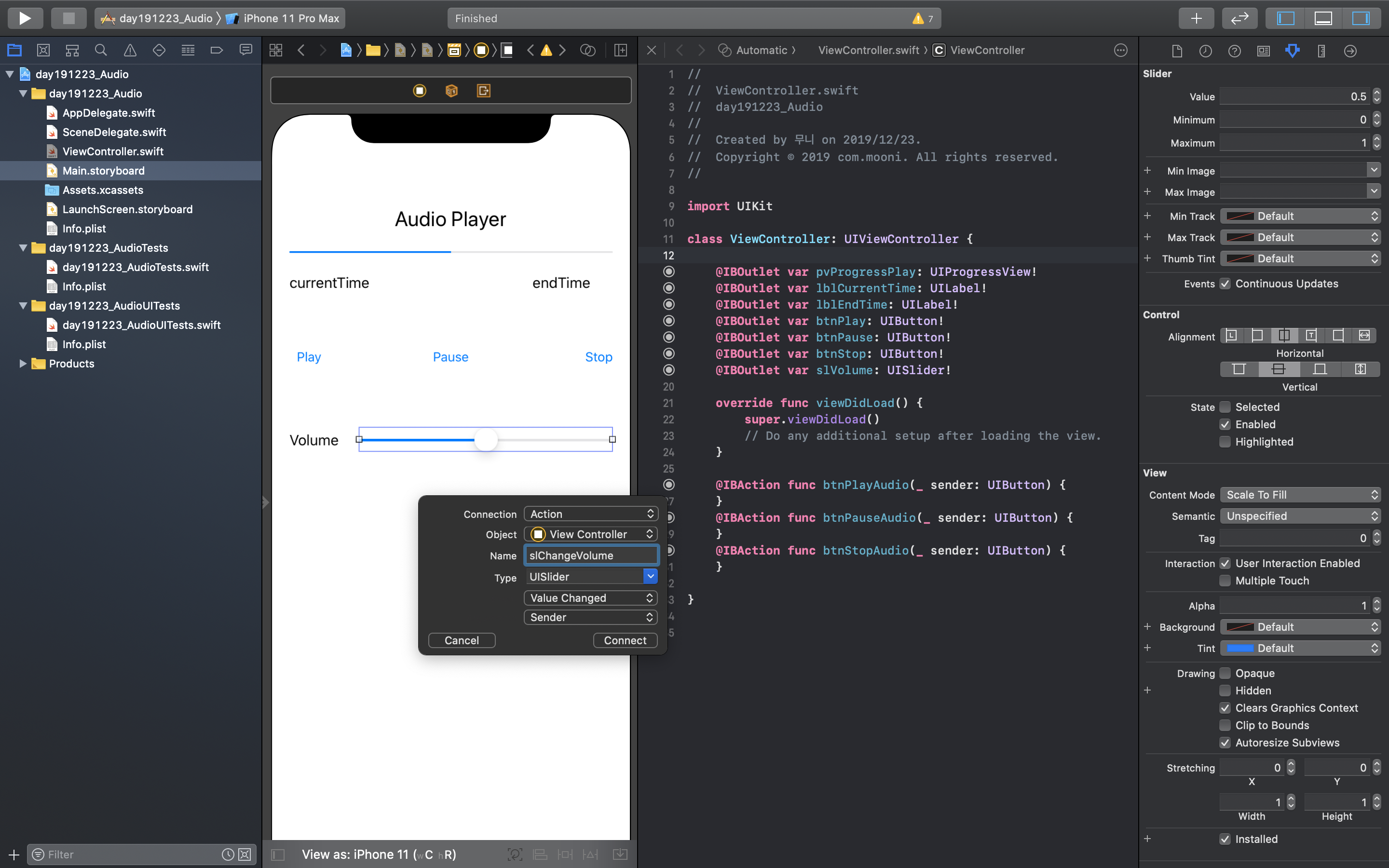The height and width of the screenshot is (868, 1389).
Task: Check the Clip to Bounds option
Action: (x=1225, y=725)
